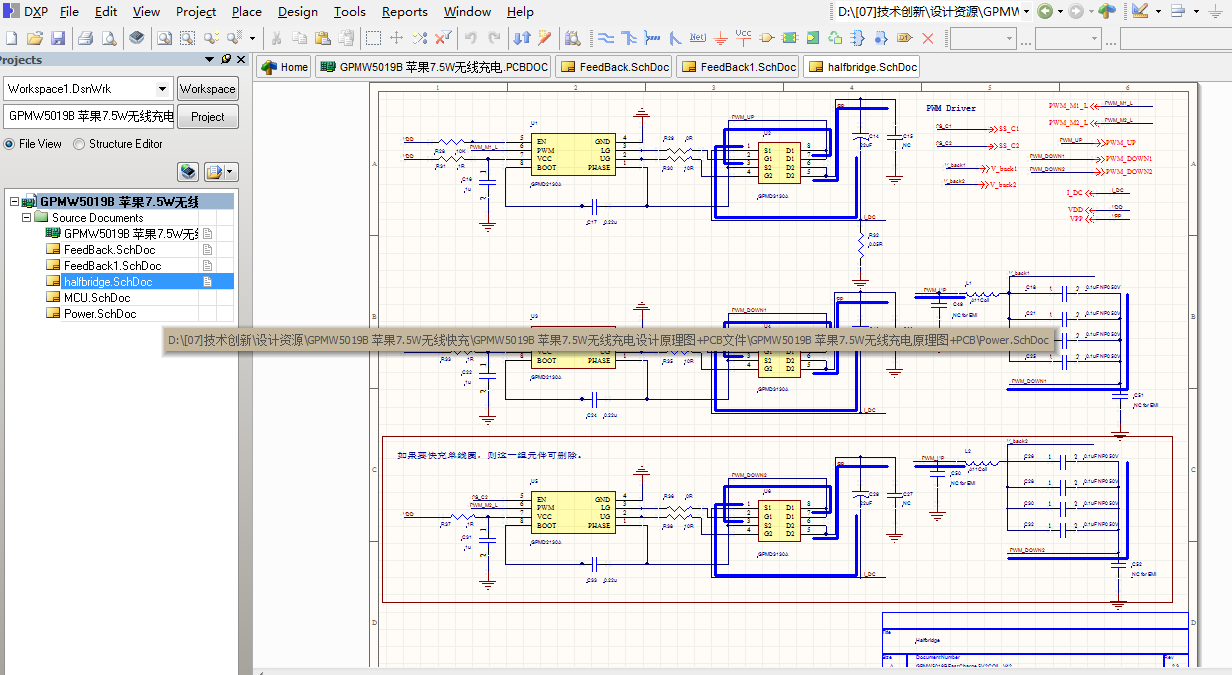1232x675 pixels.
Task: Open the File menu
Action: click(69, 12)
